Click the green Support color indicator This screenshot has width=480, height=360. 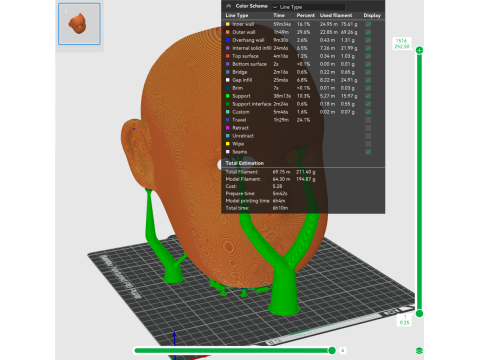tap(228, 96)
